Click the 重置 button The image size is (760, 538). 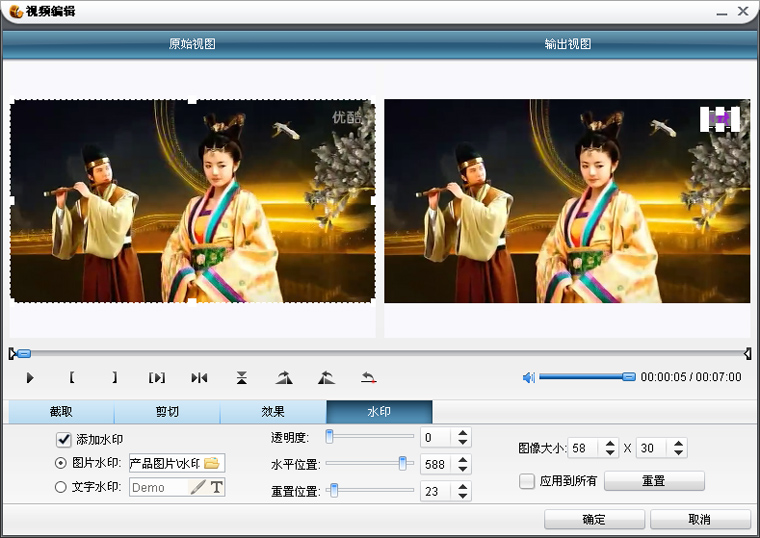[654, 481]
